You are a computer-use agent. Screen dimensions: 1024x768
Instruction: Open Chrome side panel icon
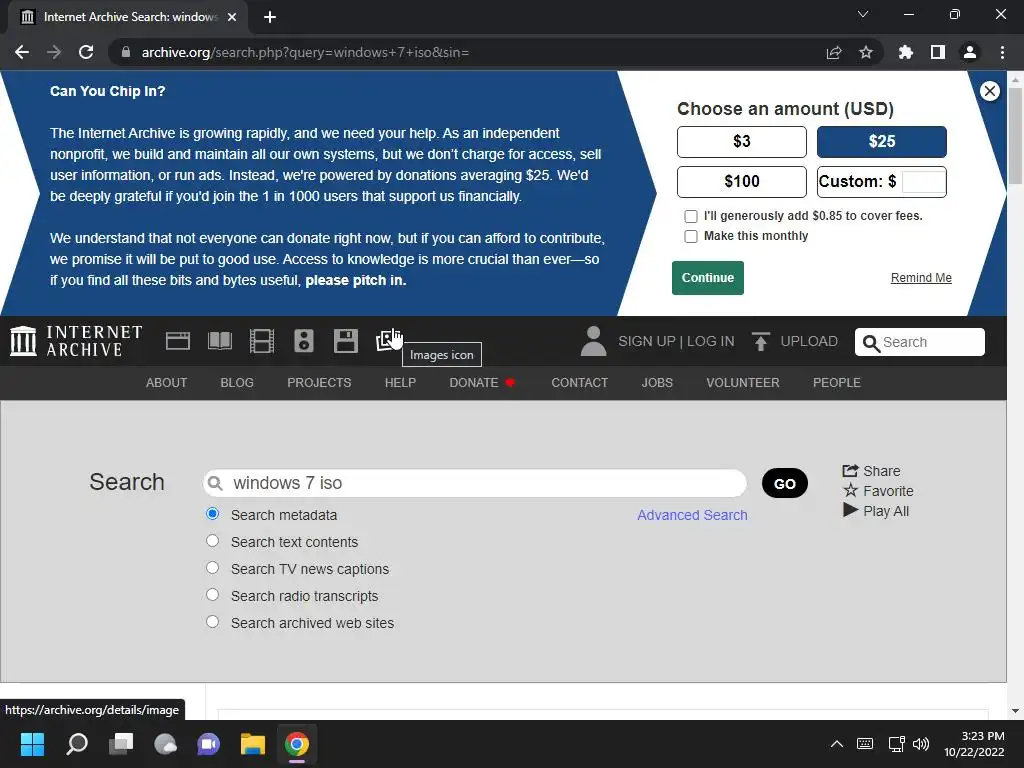938,52
